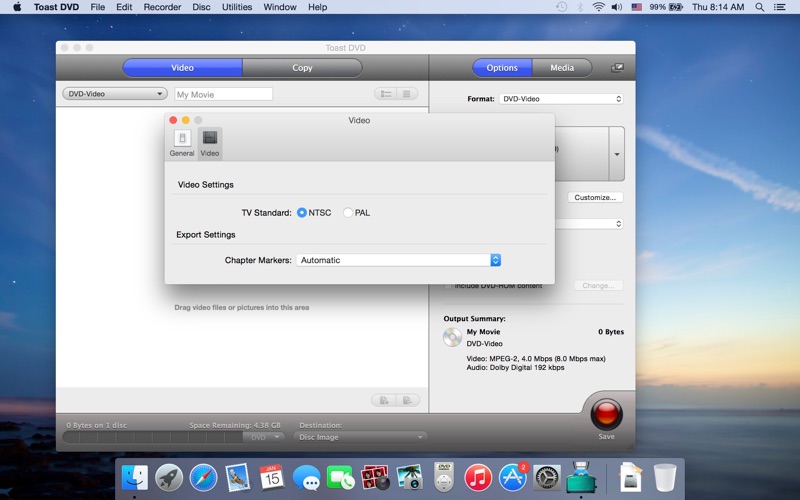Viewport: 800px width, 500px height.
Task: Open Image Capture from the Dock
Action: click(409, 478)
